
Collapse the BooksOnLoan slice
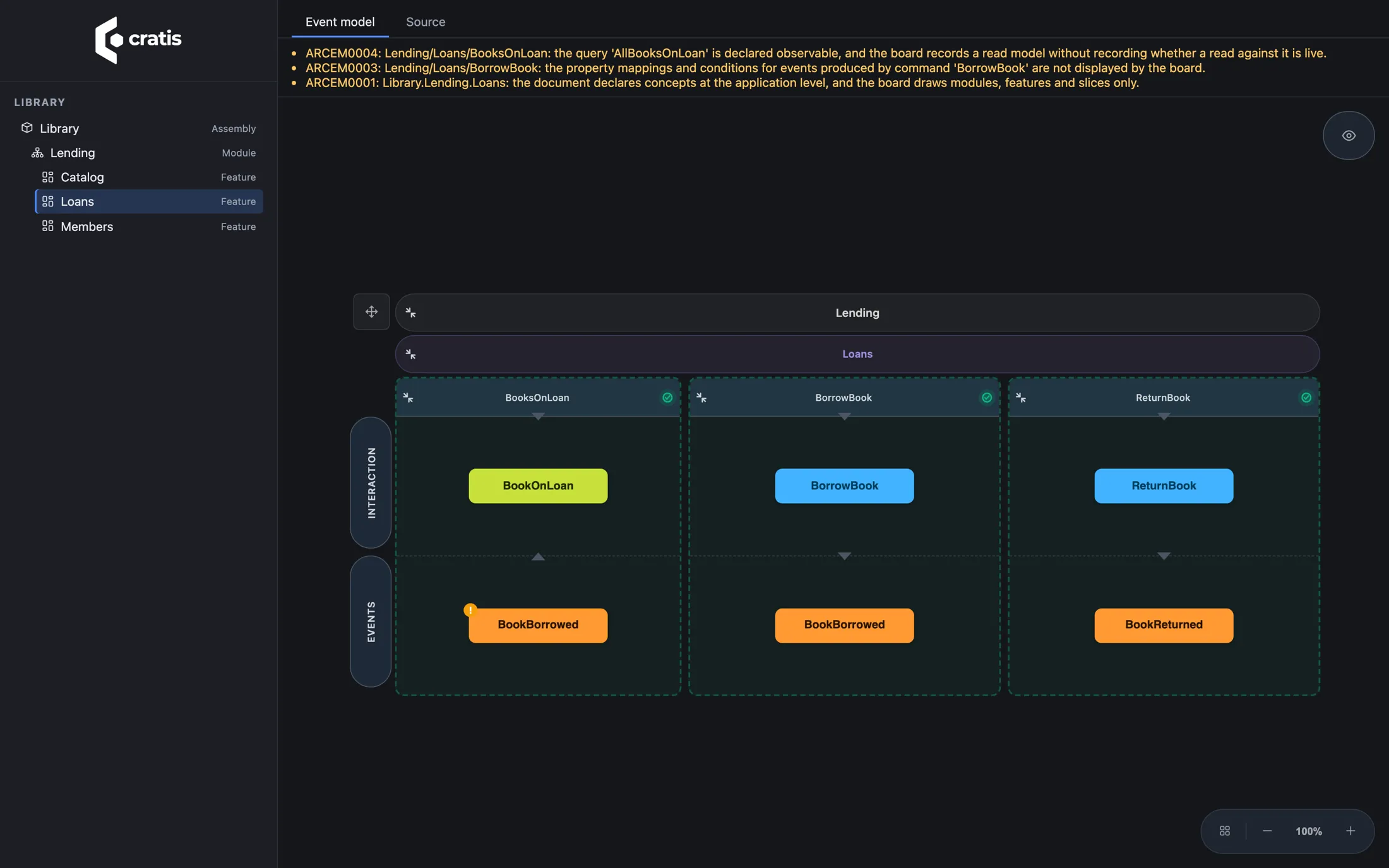pyautogui.click(x=408, y=398)
